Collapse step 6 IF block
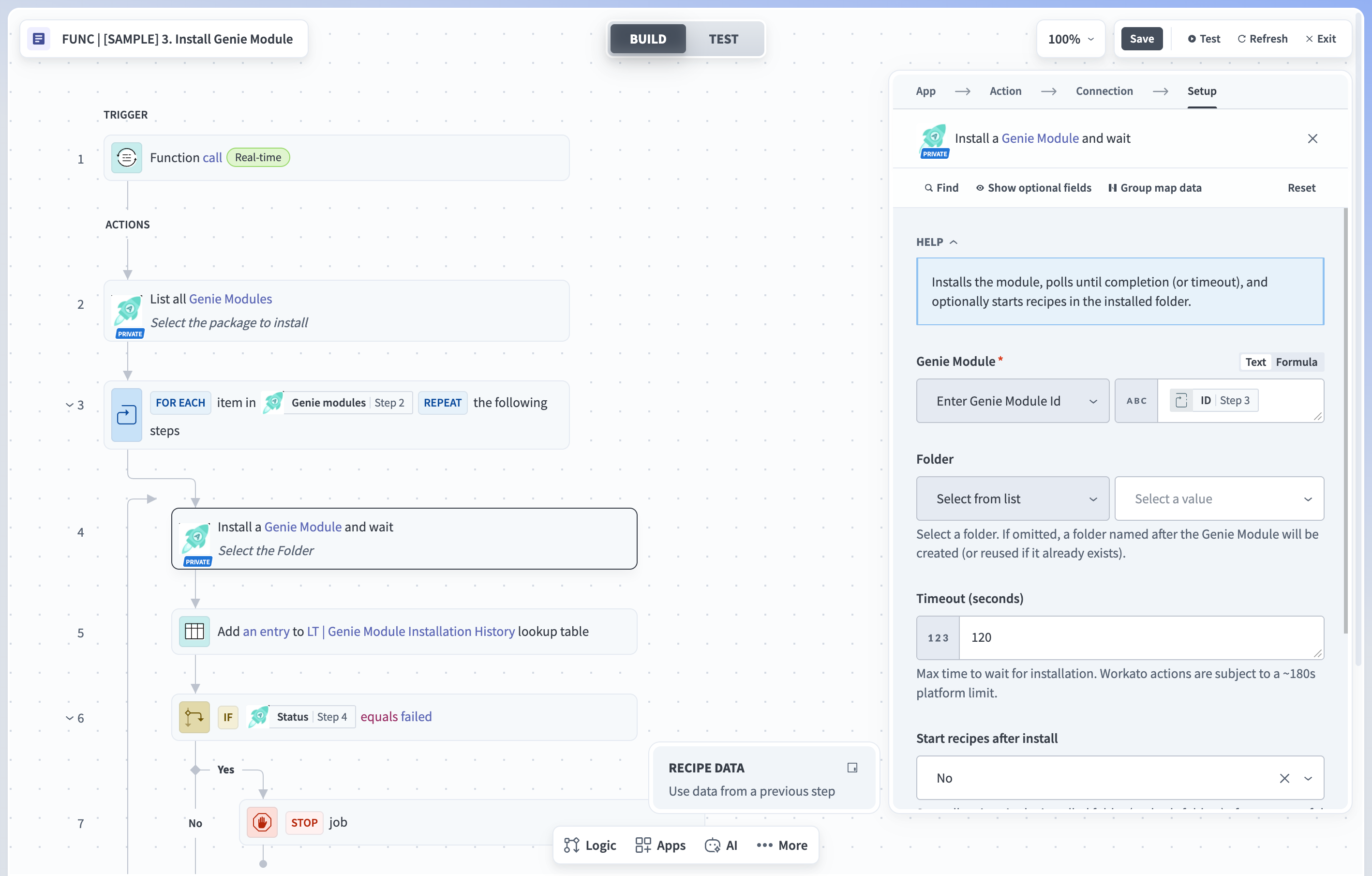Image resolution: width=1372 pixels, height=876 pixels. (69, 718)
